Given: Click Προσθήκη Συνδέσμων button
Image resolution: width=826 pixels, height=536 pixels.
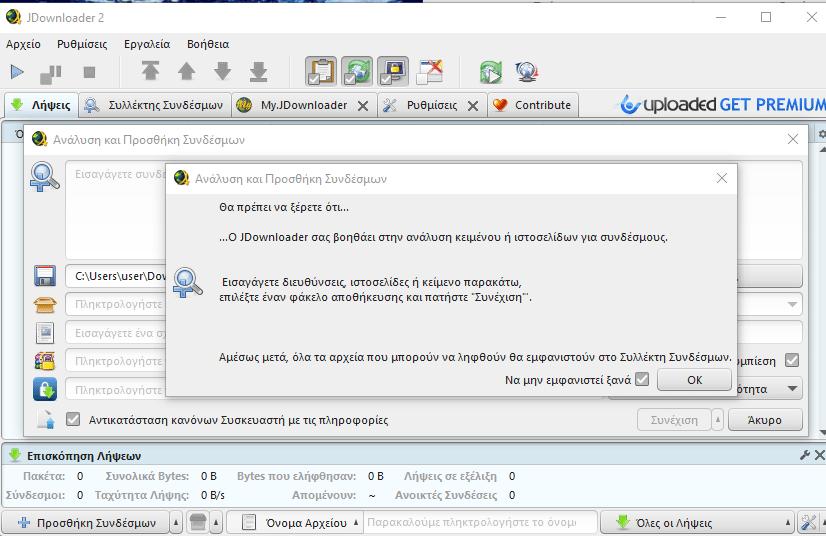Looking at the screenshot, I should (x=86, y=522).
